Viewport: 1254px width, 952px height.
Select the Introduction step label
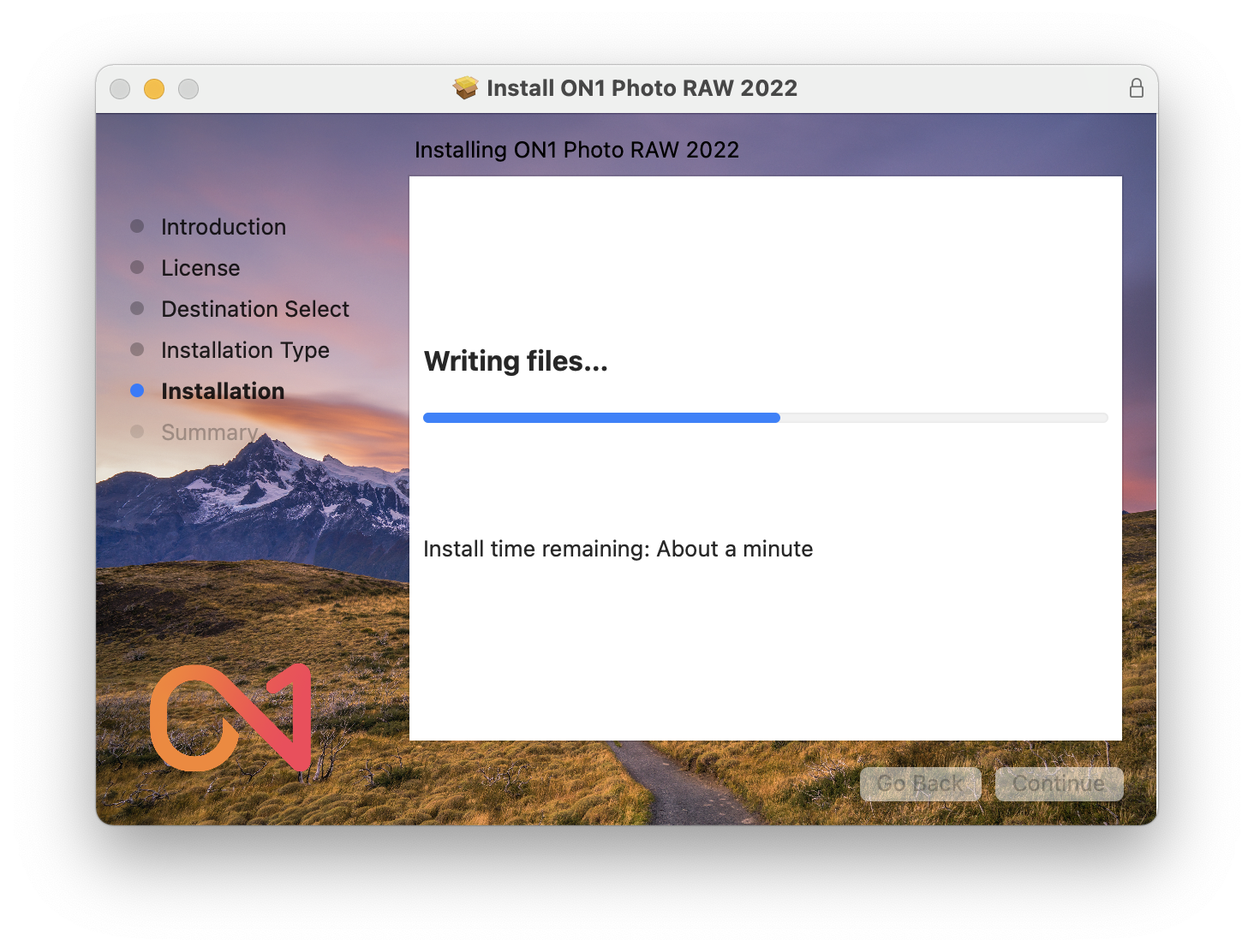click(224, 227)
